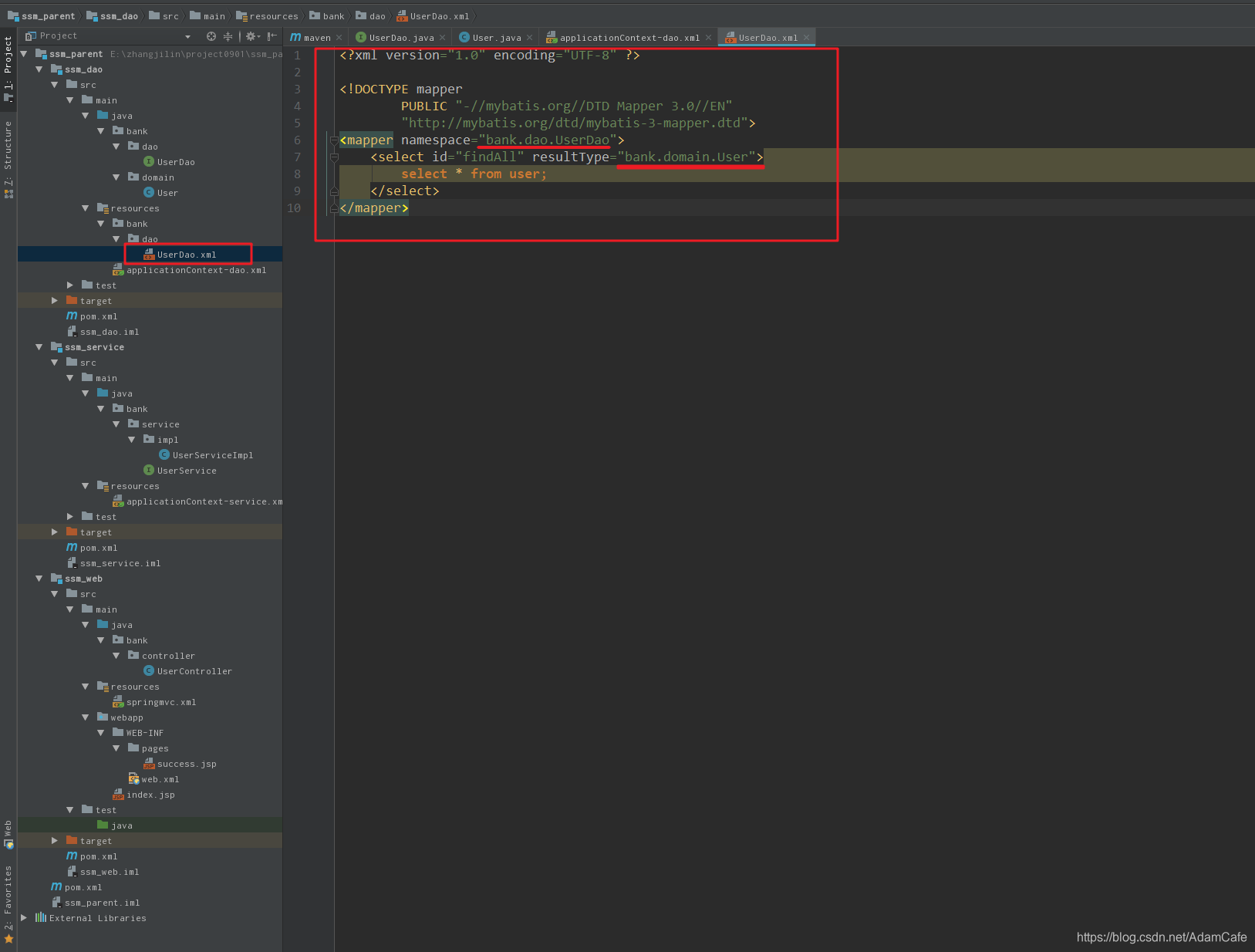Viewport: 1255px width, 952px height.
Task: Select UserServiceImpl in the project tree
Action: click(213, 455)
